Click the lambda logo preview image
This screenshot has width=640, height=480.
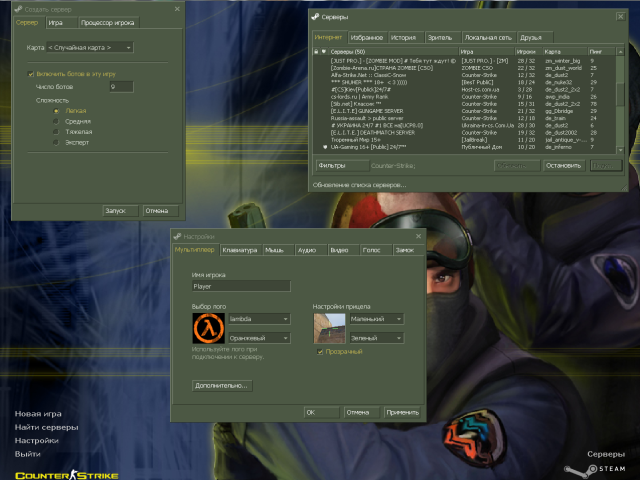208,328
